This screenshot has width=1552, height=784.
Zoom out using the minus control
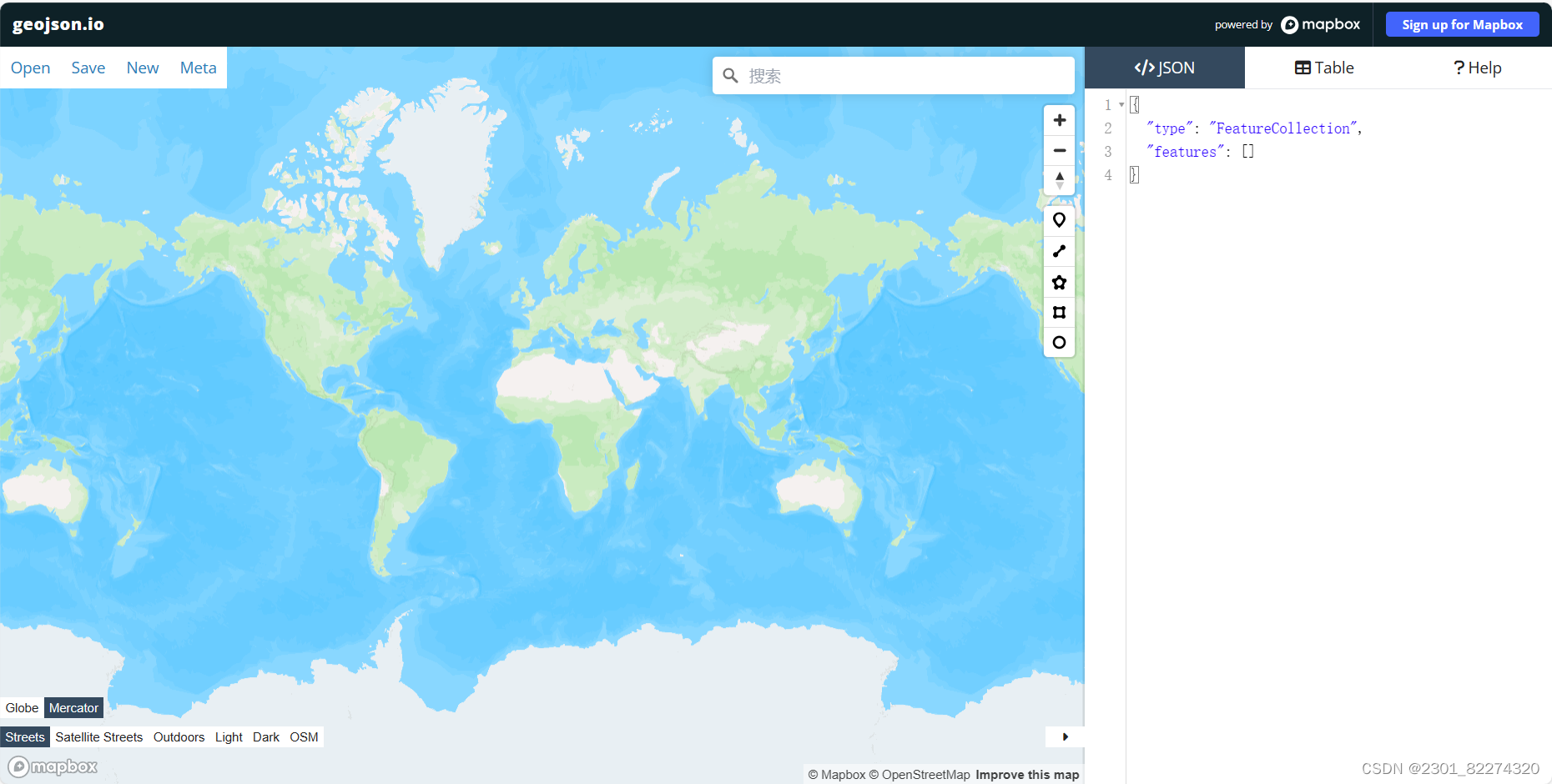point(1059,150)
